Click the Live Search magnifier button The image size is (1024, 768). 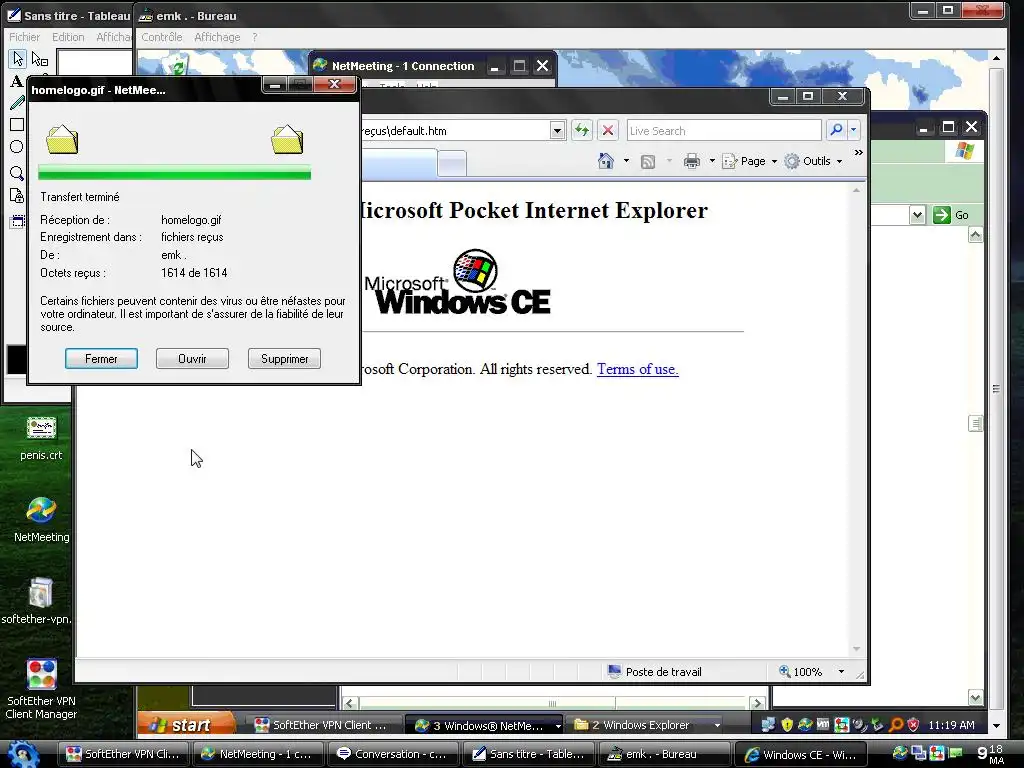point(836,131)
